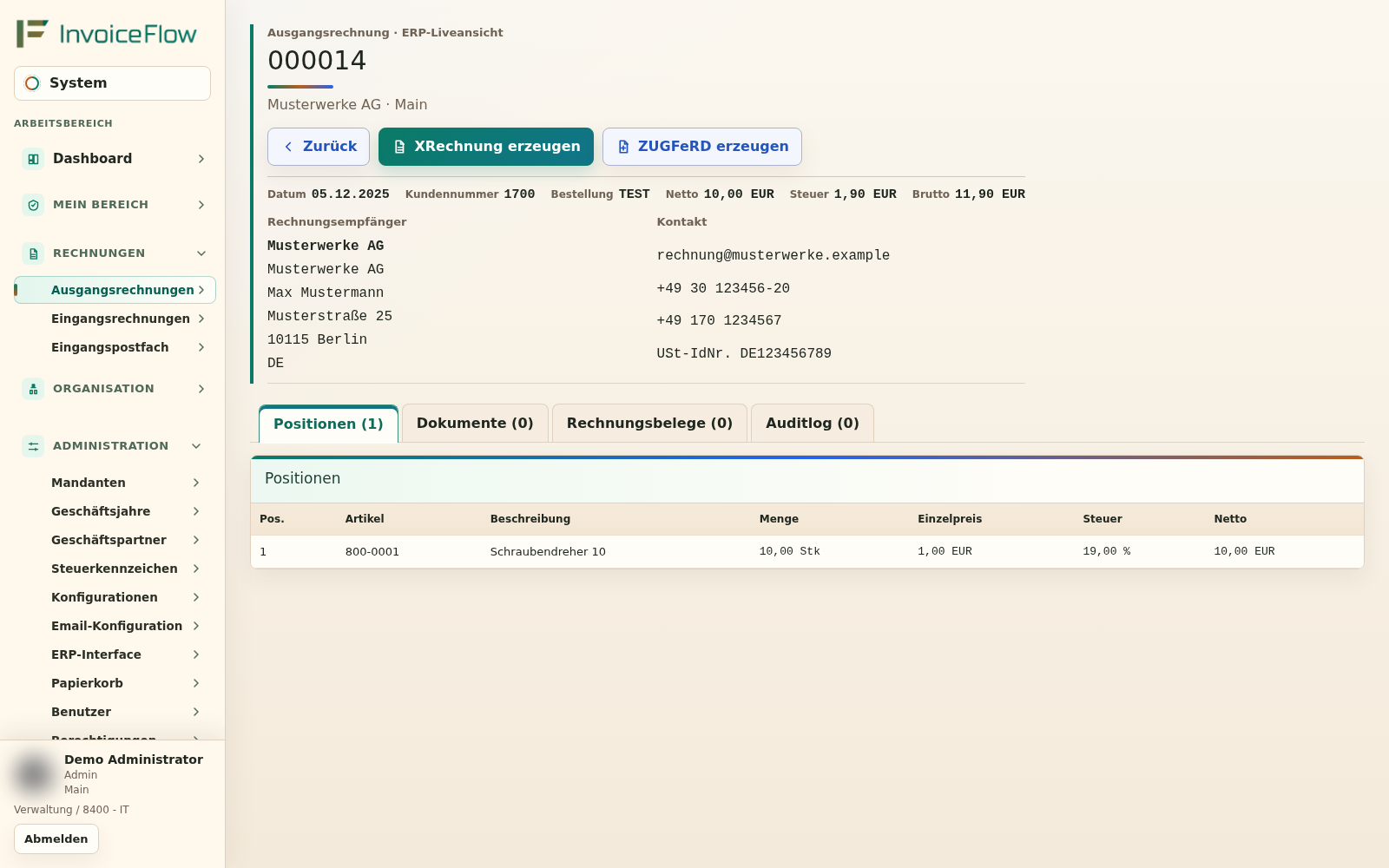The width and height of the screenshot is (1389, 868).
Task: Click the Rechnungen document icon
Action: point(33,253)
